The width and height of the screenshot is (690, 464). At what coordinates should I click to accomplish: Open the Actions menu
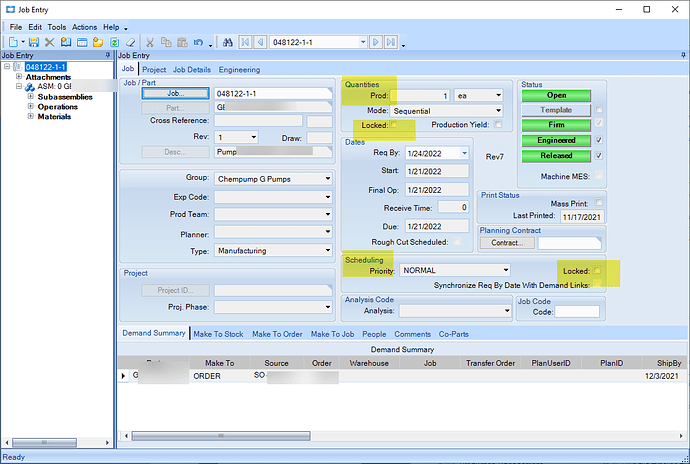pos(84,27)
